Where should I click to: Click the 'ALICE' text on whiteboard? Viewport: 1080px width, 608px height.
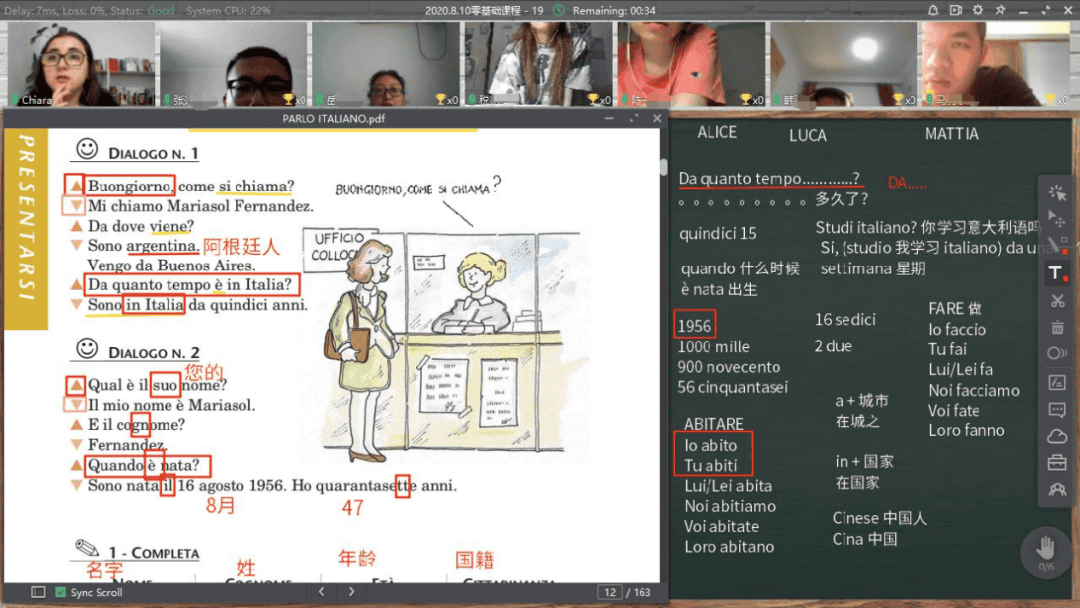(716, 132)
